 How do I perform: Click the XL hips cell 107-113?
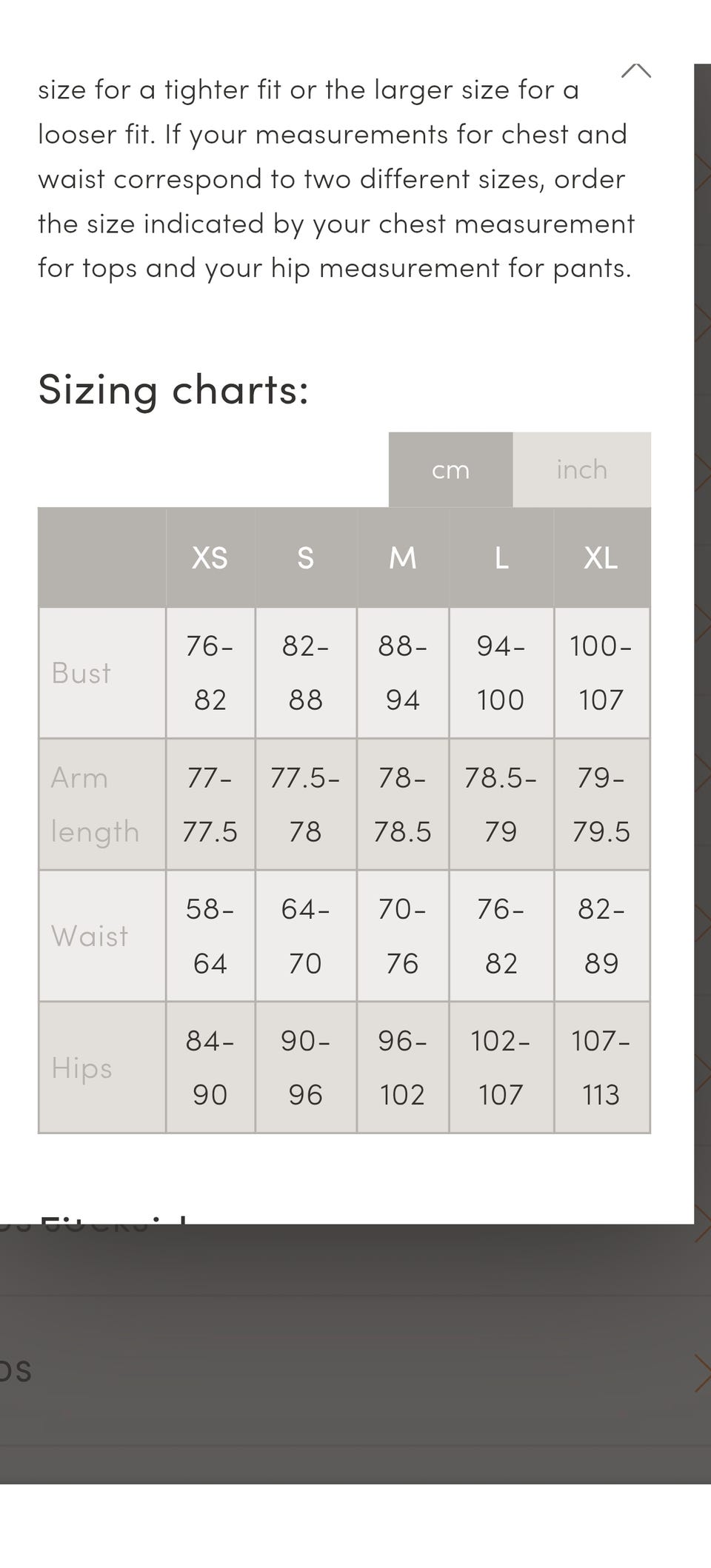coord(601,1068)
